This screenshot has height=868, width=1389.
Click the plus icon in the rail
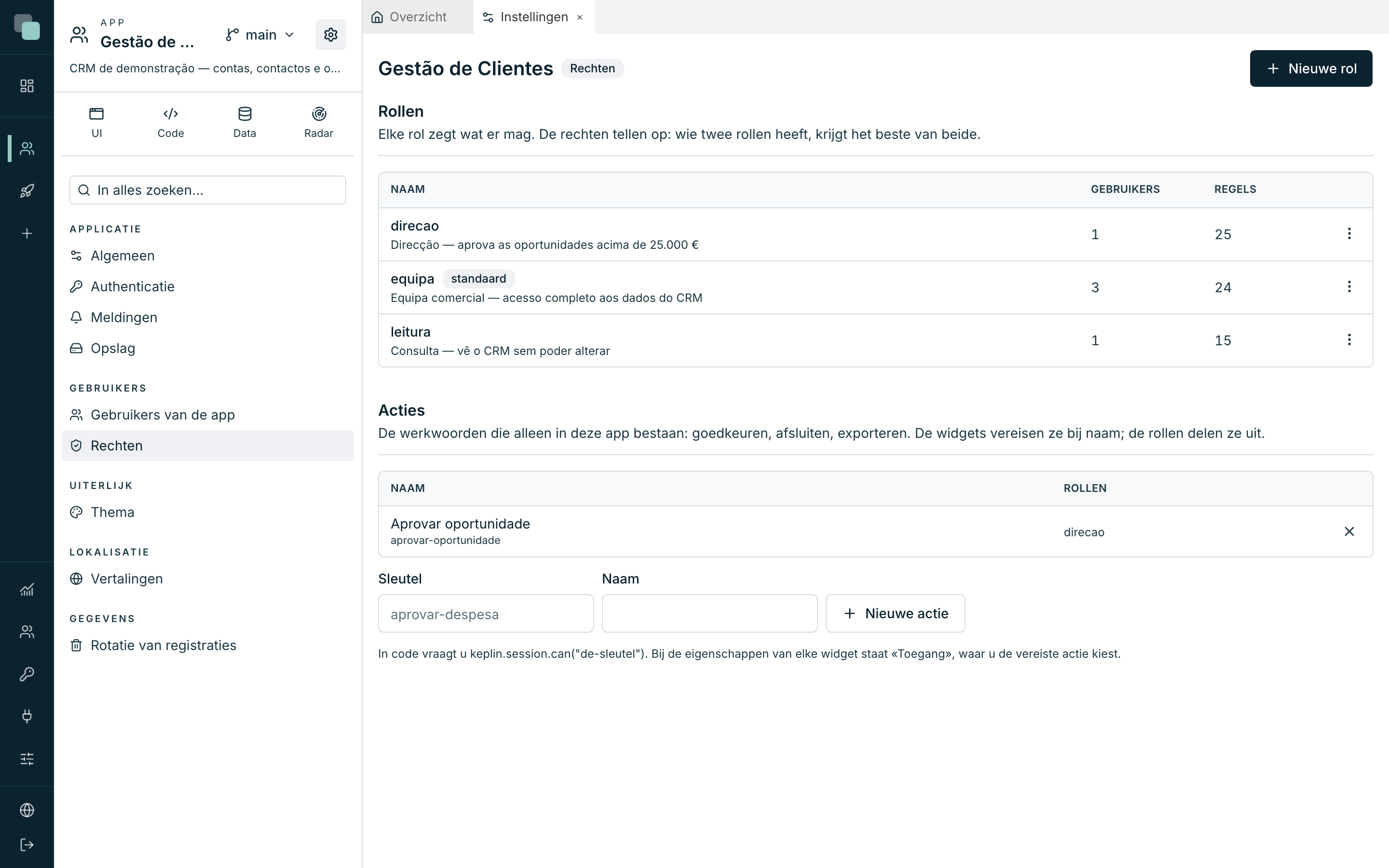pos(27,234)
